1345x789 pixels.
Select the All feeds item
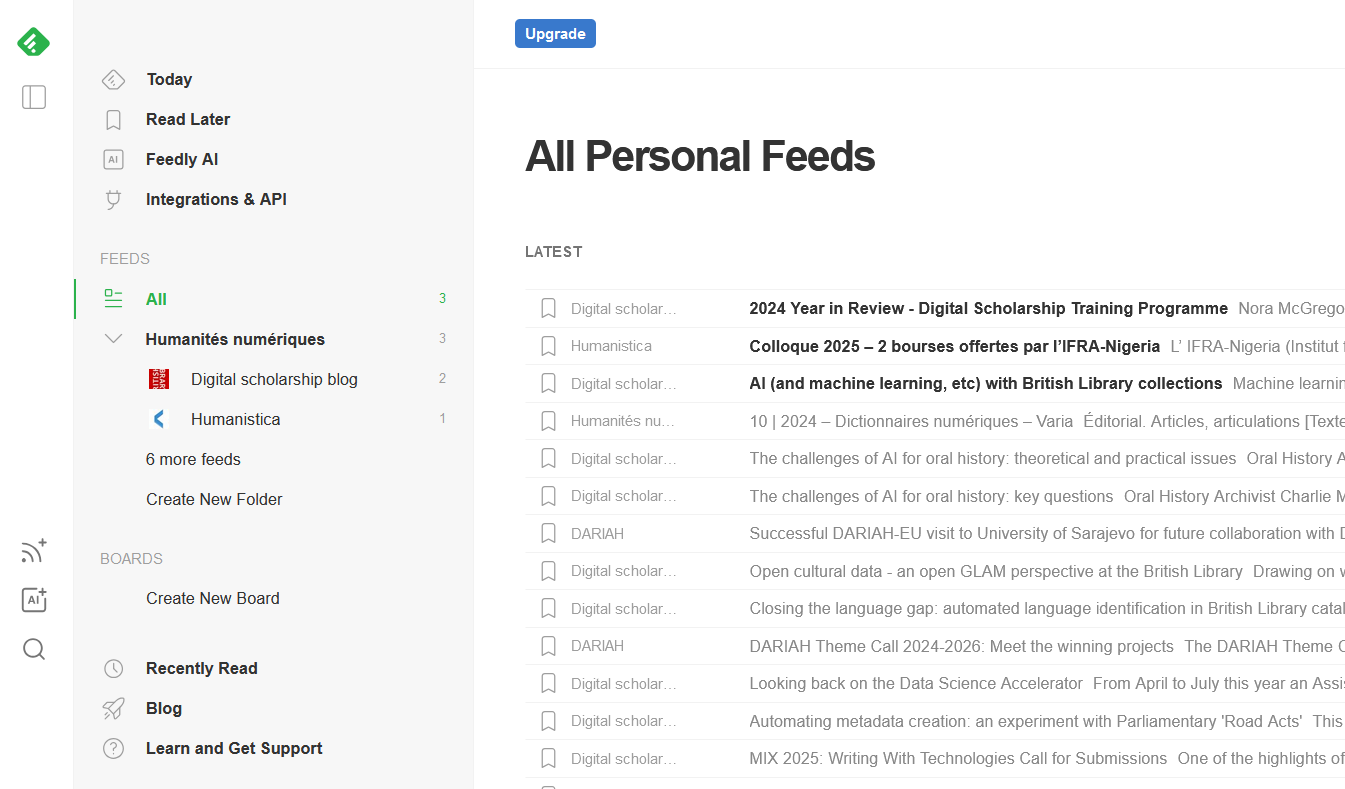tap(156, 299)
